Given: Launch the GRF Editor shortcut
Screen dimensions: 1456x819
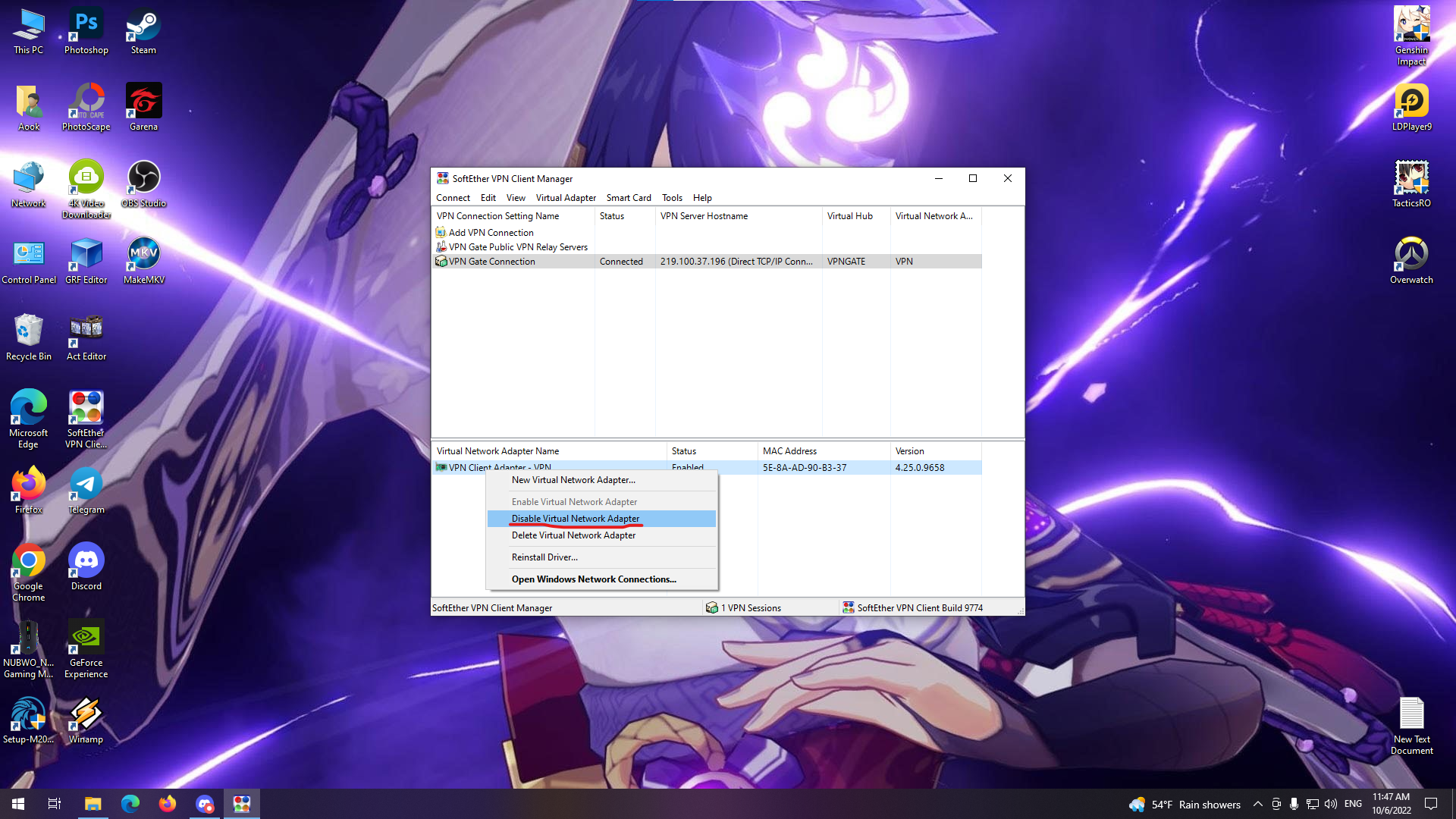Looking at the screenshot, I should pos(86,261).
